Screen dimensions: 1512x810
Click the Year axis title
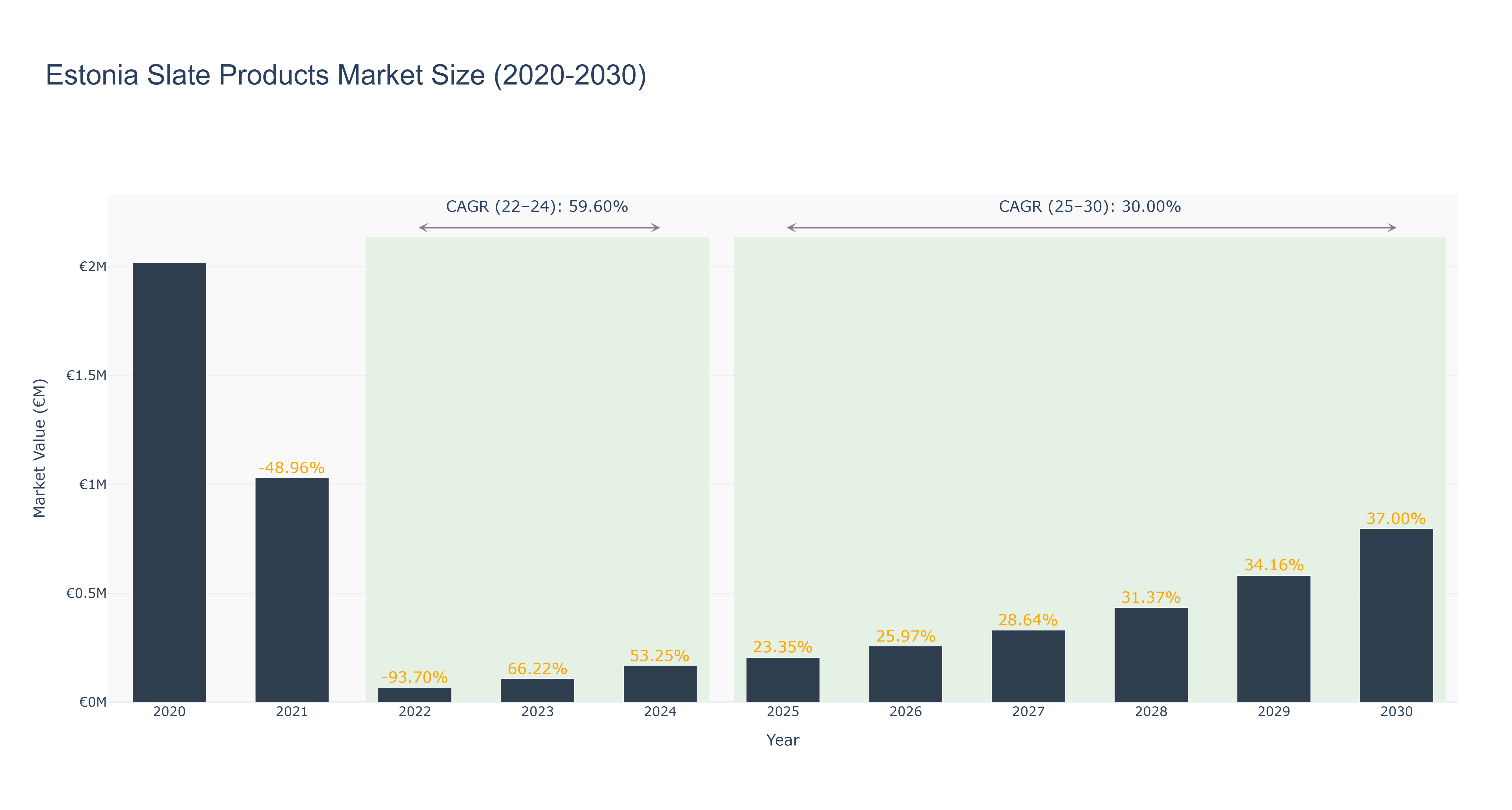782,740
